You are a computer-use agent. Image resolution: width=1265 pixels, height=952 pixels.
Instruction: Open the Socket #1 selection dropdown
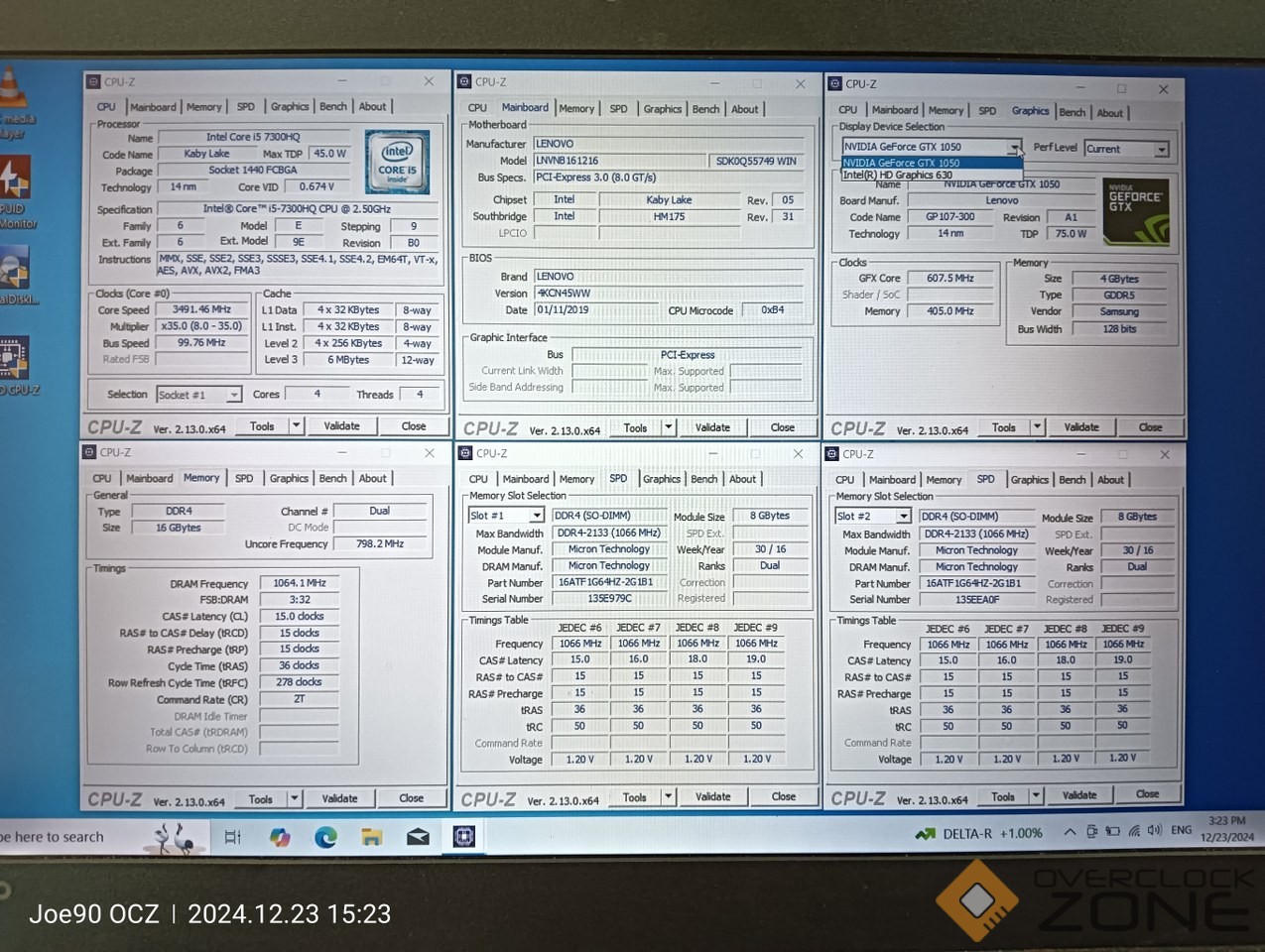coord(234,395)
